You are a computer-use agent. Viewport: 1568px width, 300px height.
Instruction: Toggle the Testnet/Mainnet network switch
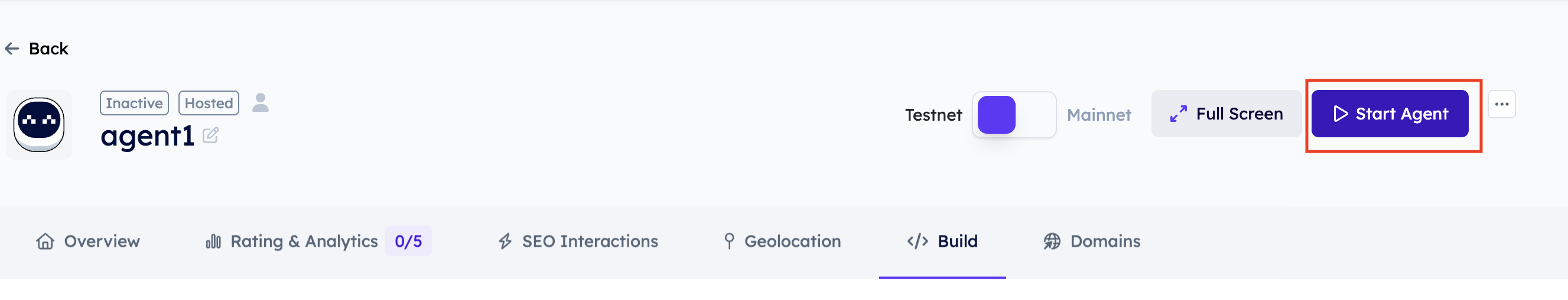(x=1013, y=115)
